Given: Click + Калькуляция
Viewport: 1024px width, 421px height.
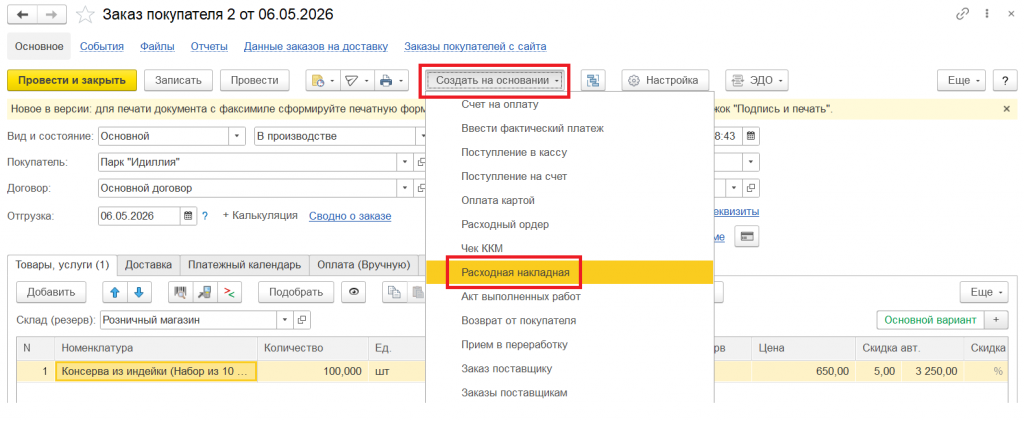Looking at the screenshot, I should (261, 215).
